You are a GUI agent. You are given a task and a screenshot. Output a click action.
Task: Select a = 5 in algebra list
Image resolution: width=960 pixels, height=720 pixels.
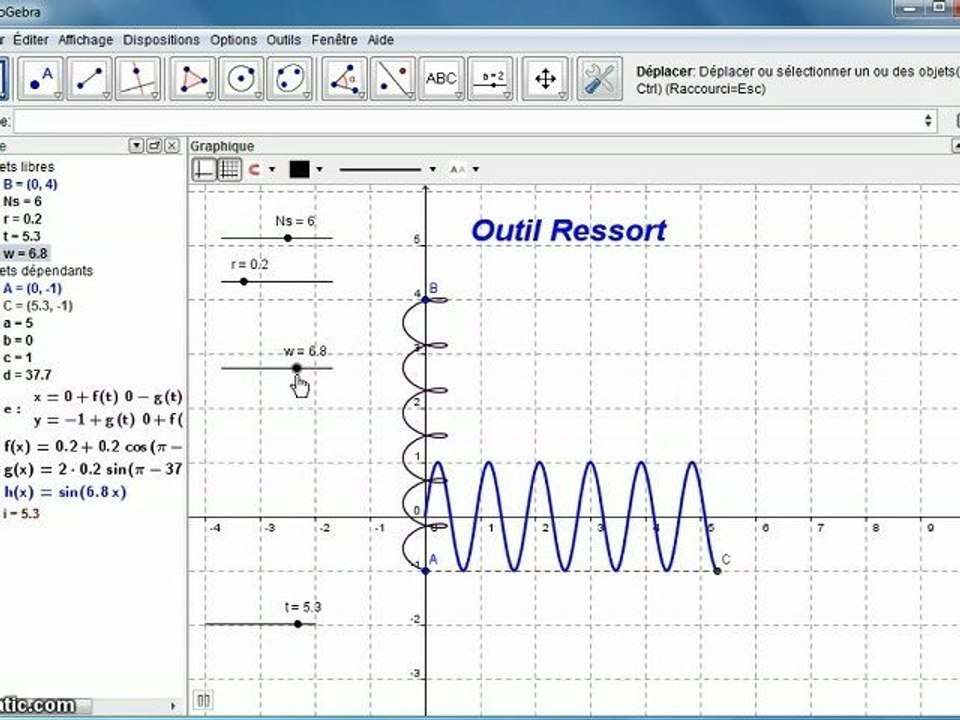tap(18, 323)
